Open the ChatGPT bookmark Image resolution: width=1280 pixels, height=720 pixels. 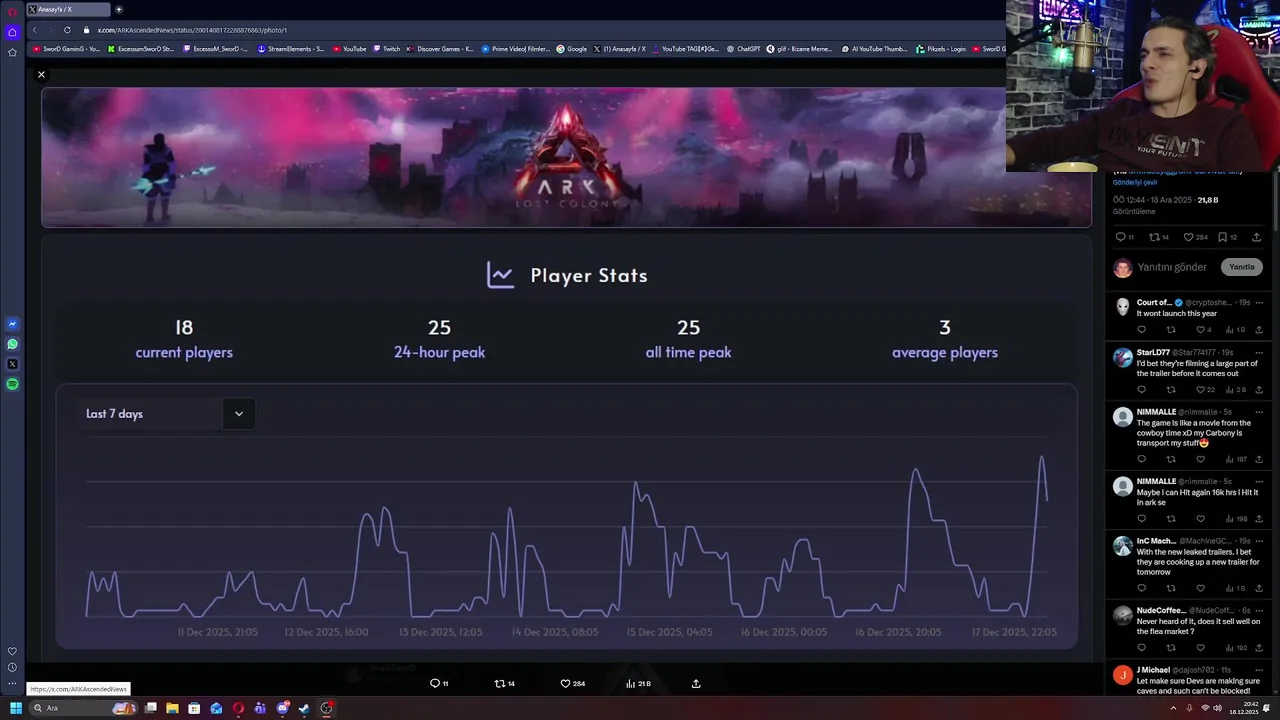pos(744,48)
